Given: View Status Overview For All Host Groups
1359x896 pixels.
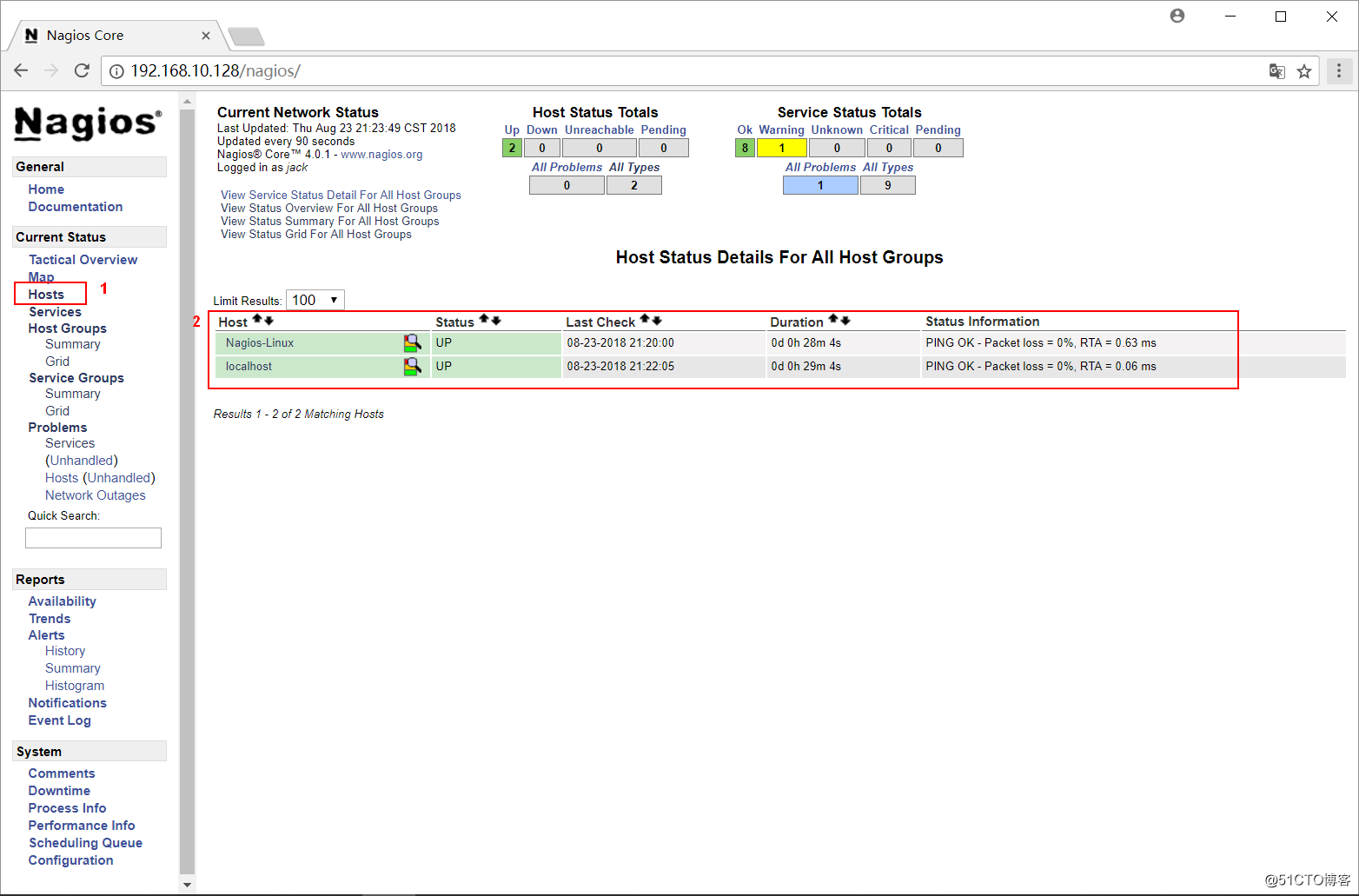Looking at the screenshot, I should click(329, 209).
